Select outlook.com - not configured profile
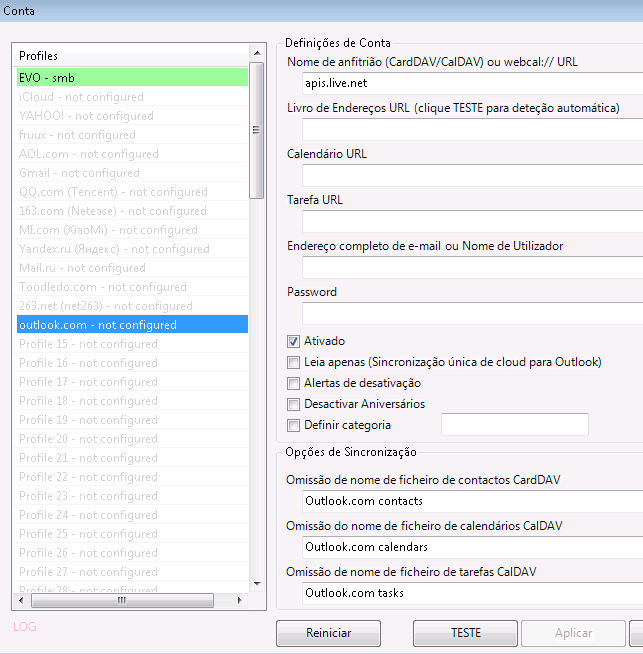643x654 pixels. tap(132, 324)
